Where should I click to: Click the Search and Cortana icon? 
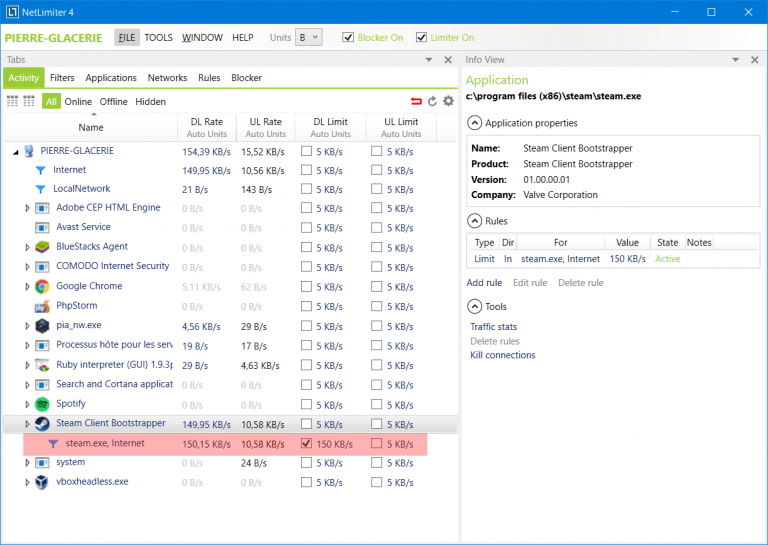click(42, 385)
